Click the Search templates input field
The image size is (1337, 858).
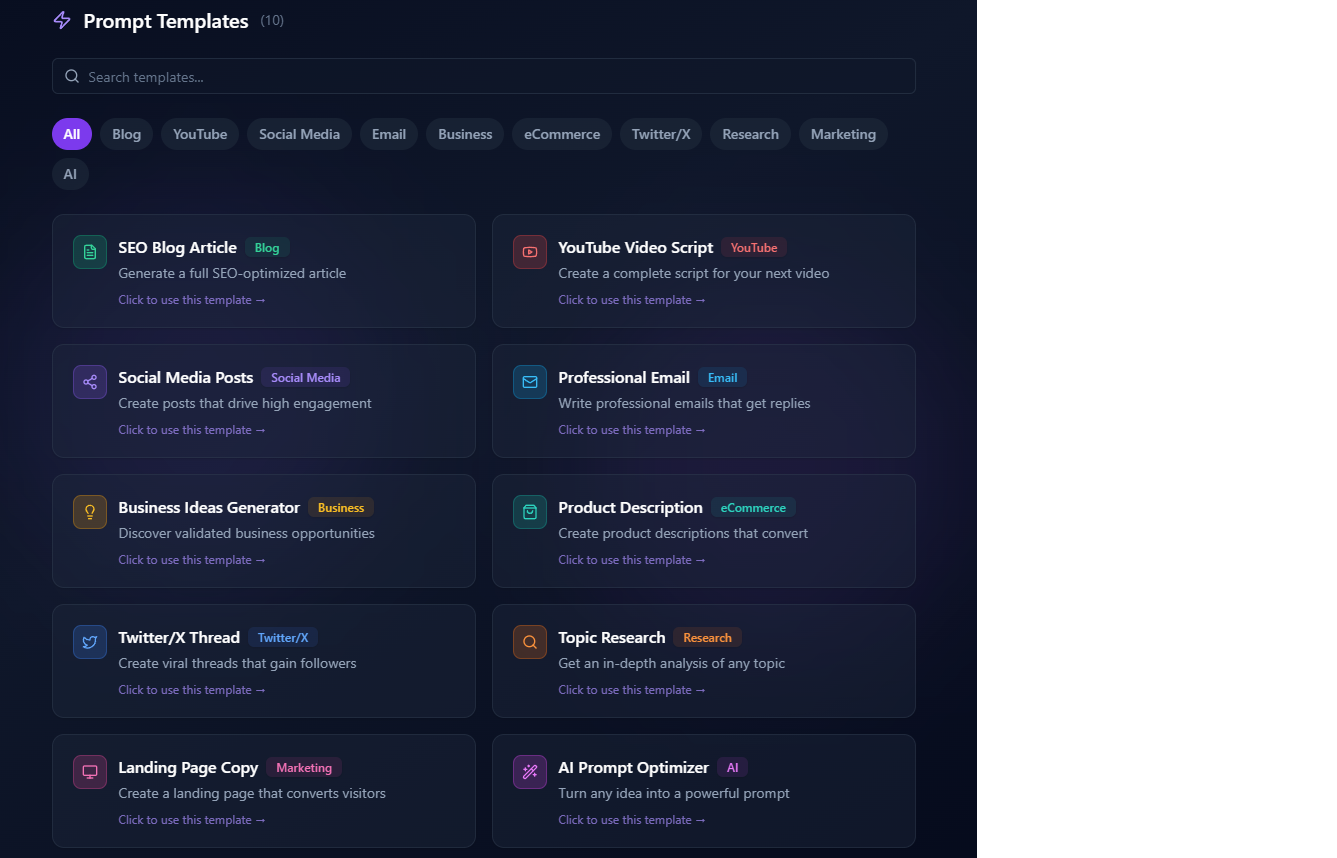point(483,76)
